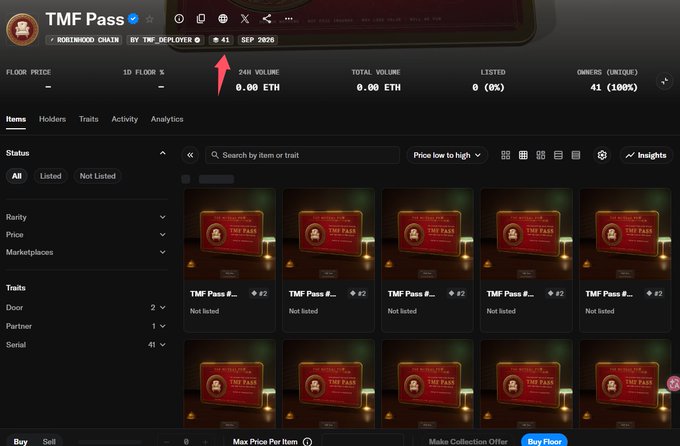This screenshot has width=680, height=446.
Task: Click the Buy Floor button
Action: [x=544, y=440]
